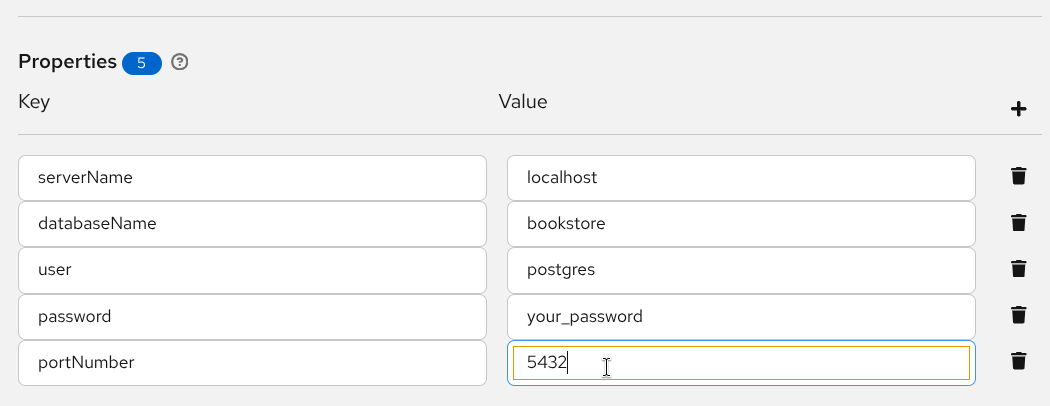Screen dimensions: 1050x406
Task: Select the password key field
Action: click(x=252, y=316)
